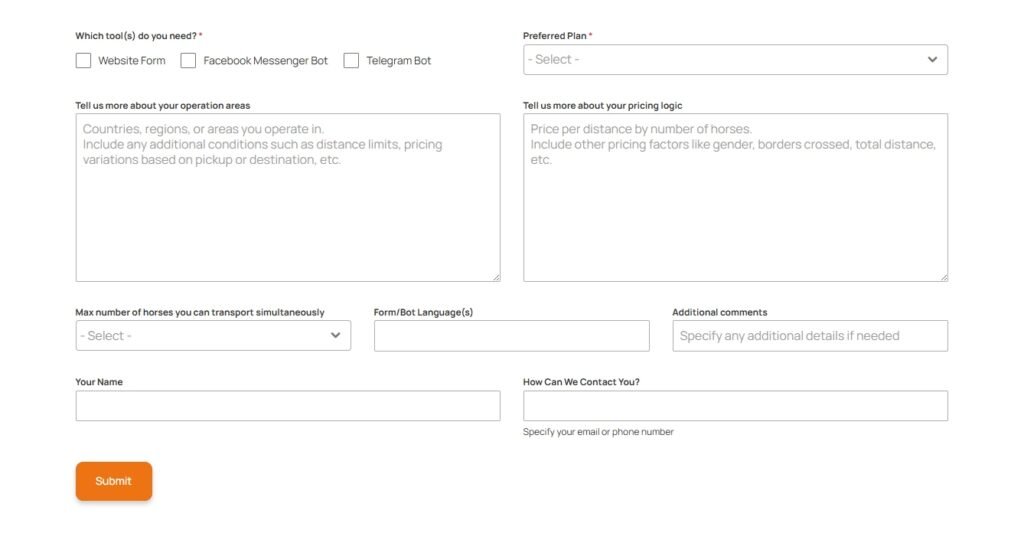Focus the Your Name input box
Viewport: 1024px width, 533px height.
pos(287,406)
